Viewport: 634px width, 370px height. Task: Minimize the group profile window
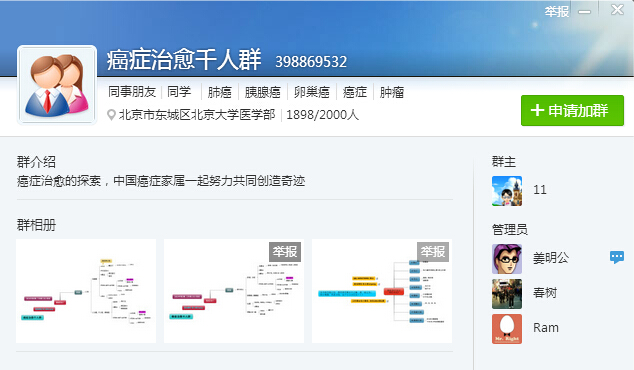(x=584, y=12)
